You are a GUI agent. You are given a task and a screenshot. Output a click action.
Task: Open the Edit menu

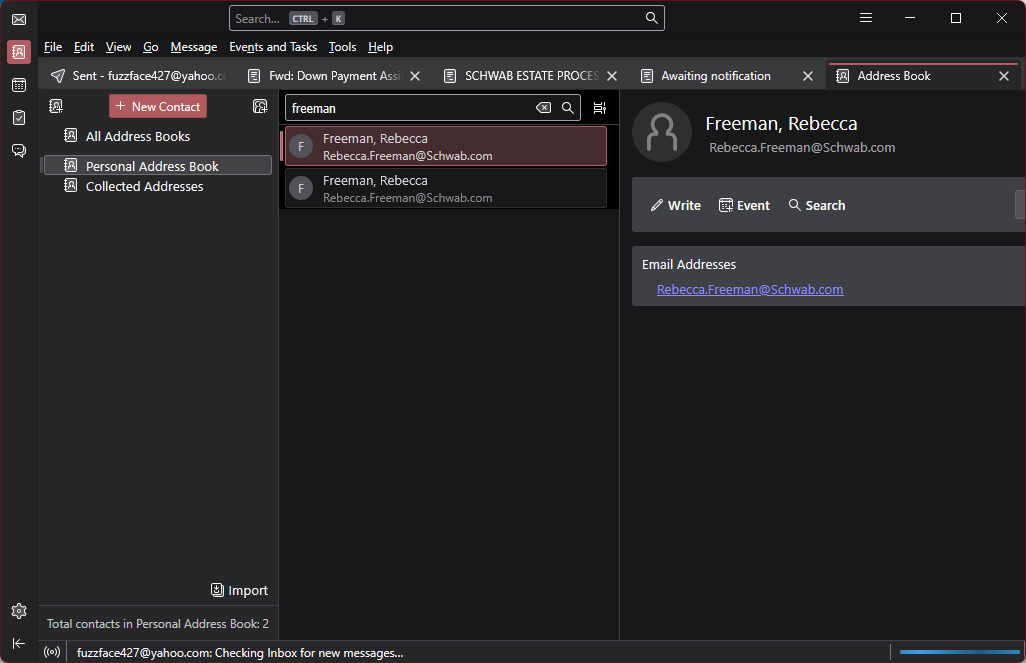pyautogui.click(x=84, y=47)
